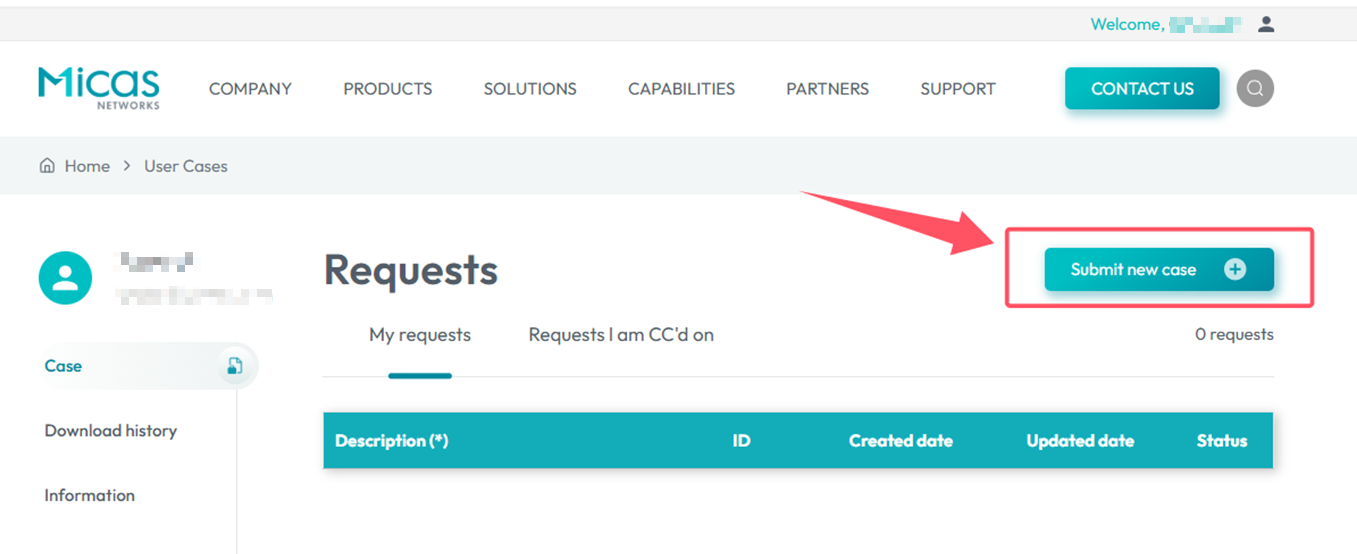Switch to the My requests tab

click(x=420, y=335)
